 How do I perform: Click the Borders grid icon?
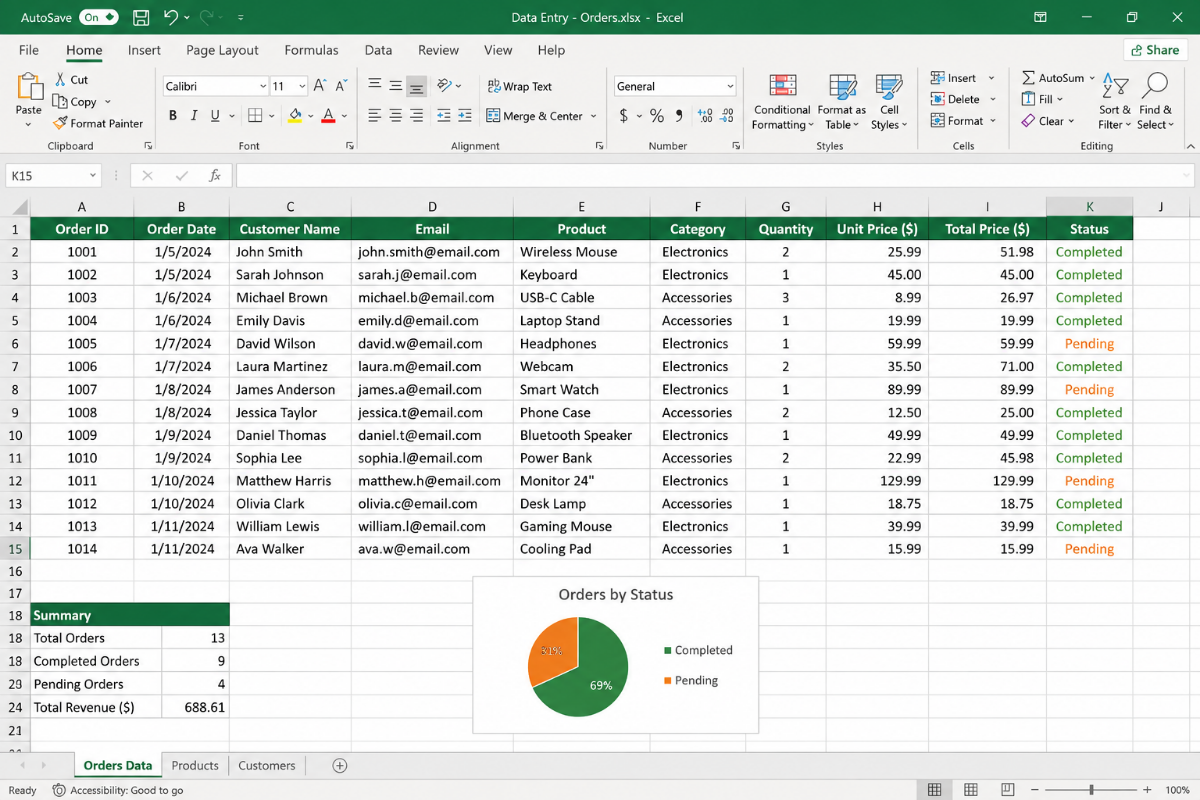click(255, 116)
